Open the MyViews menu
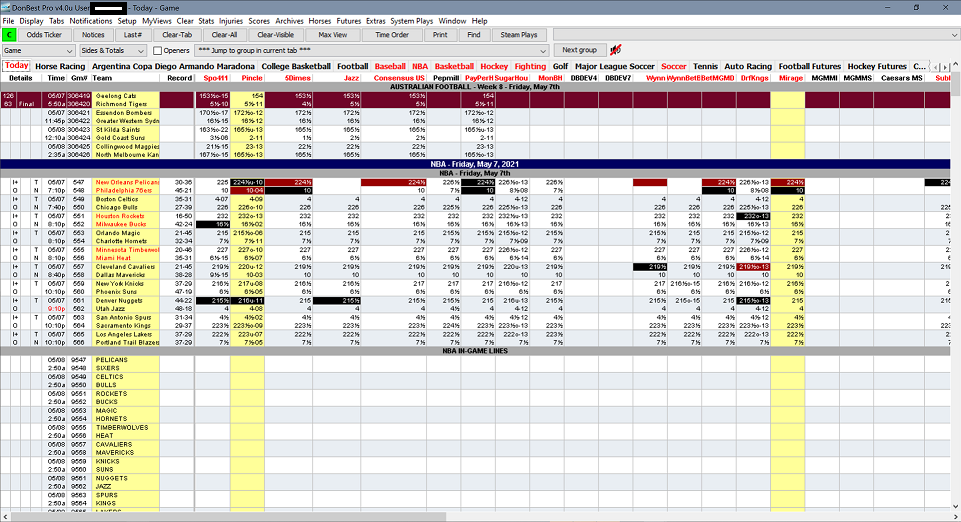 pos(157,21)
